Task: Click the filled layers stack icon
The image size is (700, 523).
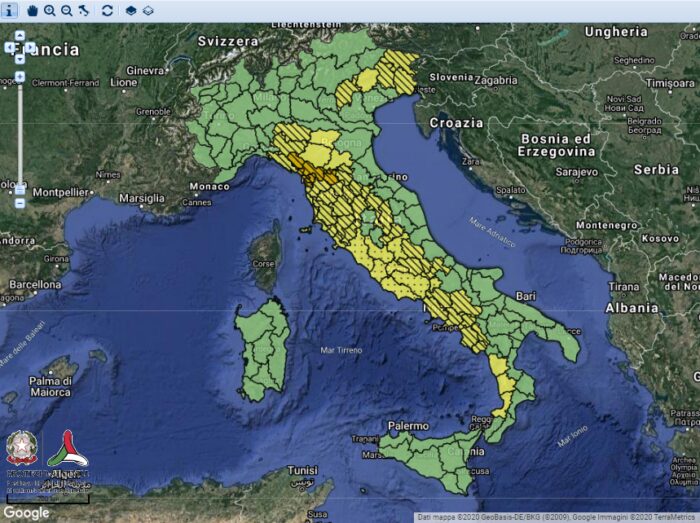Action: pos(131,10)
